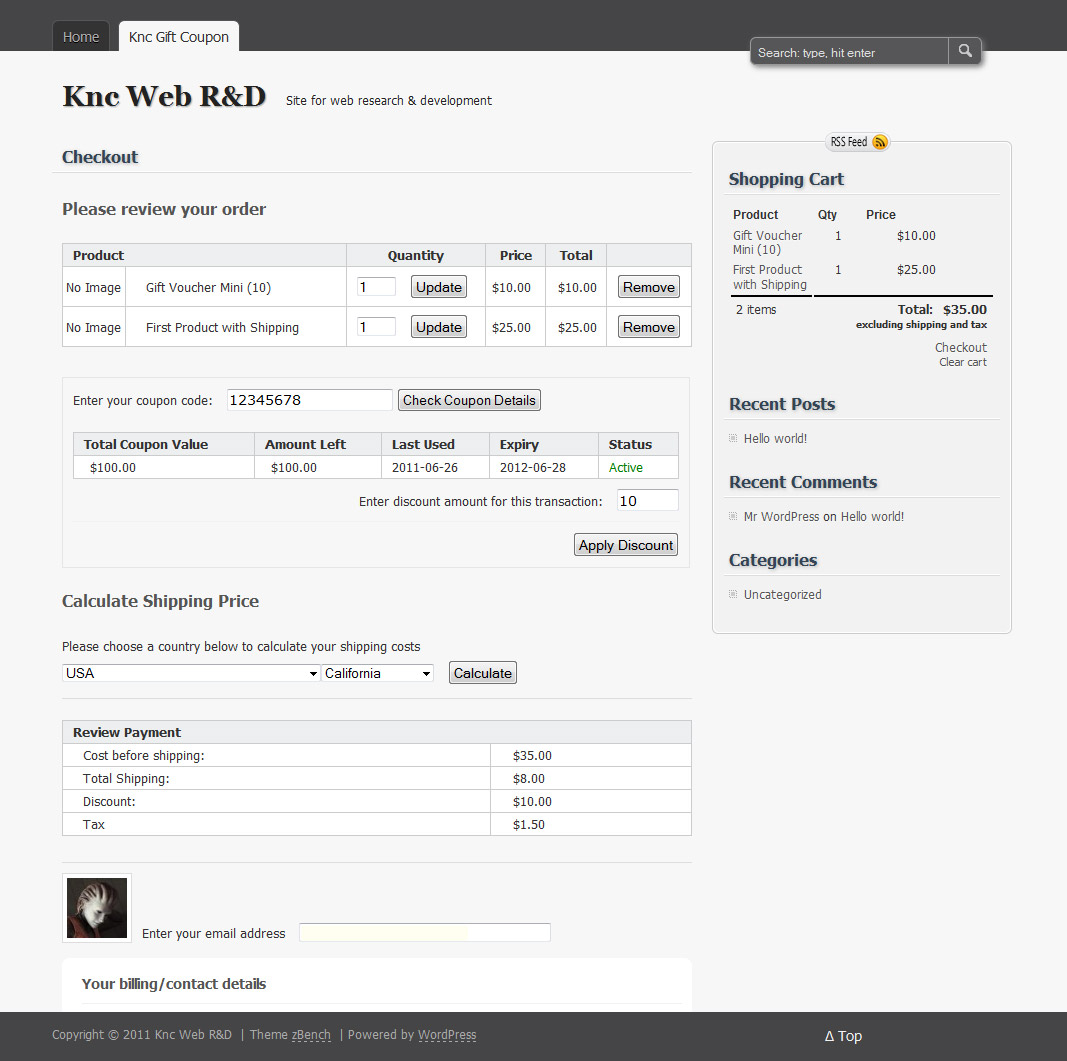The image size is (1067, 1061).
Task: Expand the California state dropdown
Action: 378,673
